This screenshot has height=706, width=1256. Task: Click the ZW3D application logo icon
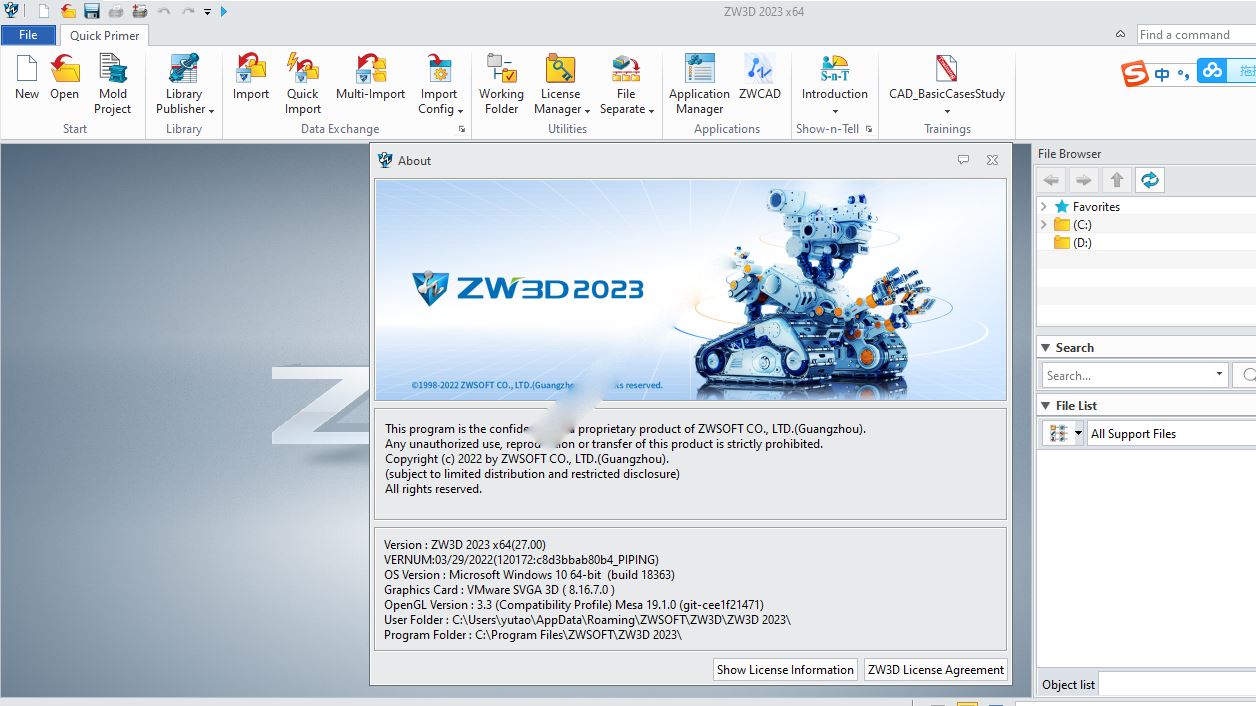coord(11,11)
